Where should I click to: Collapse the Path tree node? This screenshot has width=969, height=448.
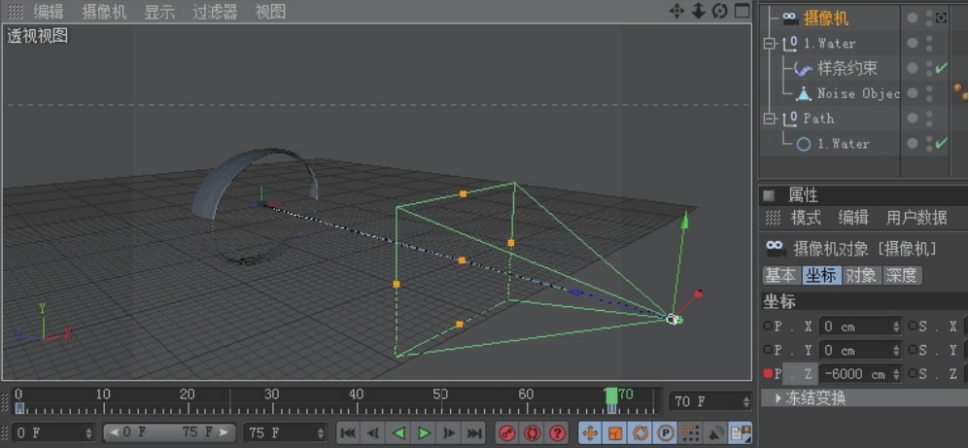pos(769,119)
